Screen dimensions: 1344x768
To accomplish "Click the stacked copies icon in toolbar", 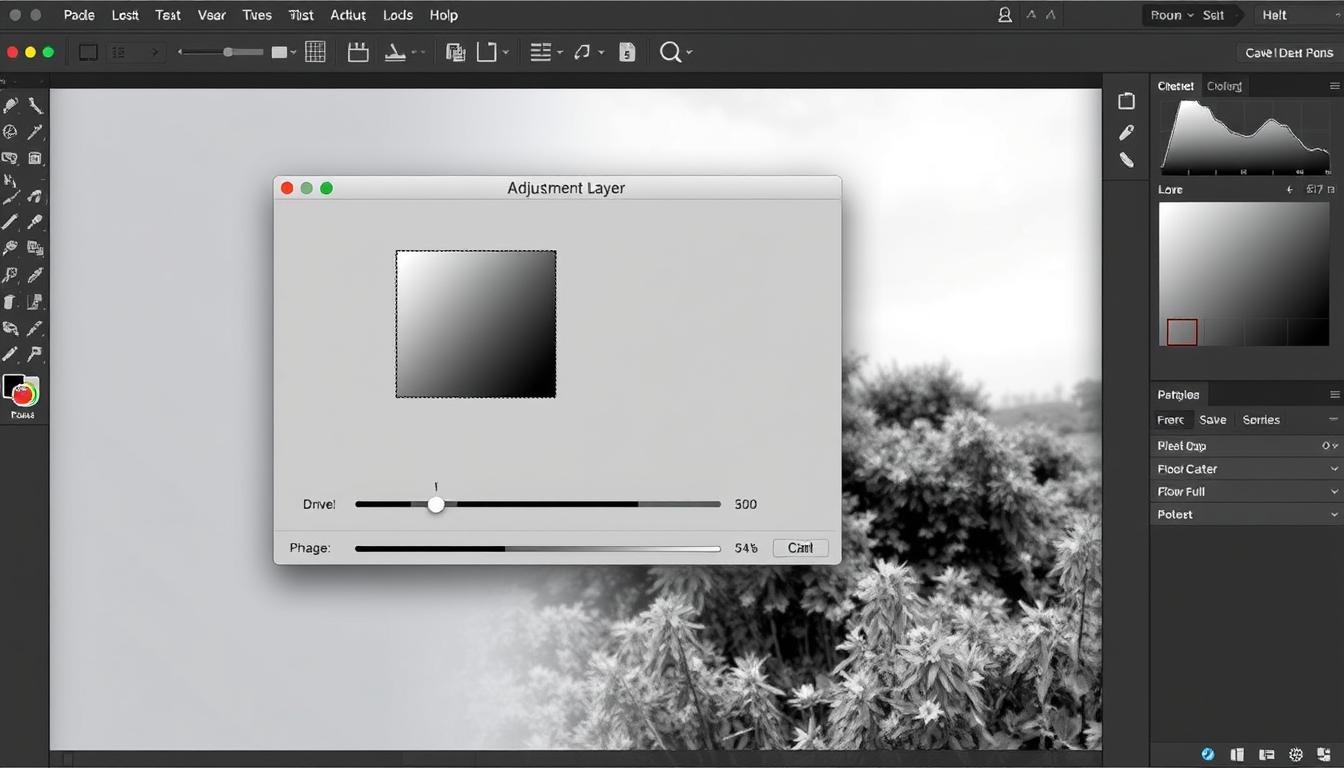I will point(455,52).
